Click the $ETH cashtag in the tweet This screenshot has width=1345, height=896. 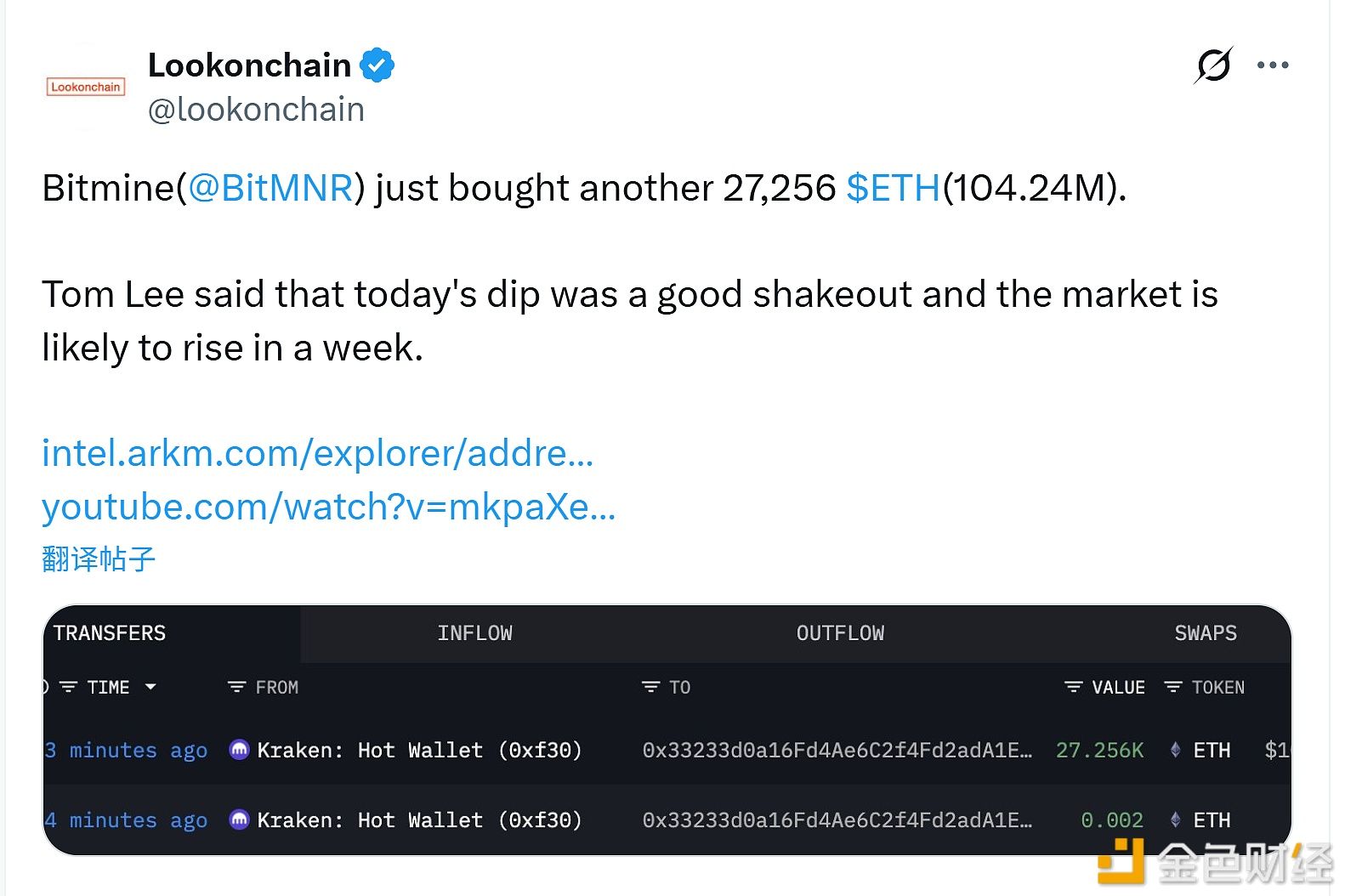pos(893,188)
